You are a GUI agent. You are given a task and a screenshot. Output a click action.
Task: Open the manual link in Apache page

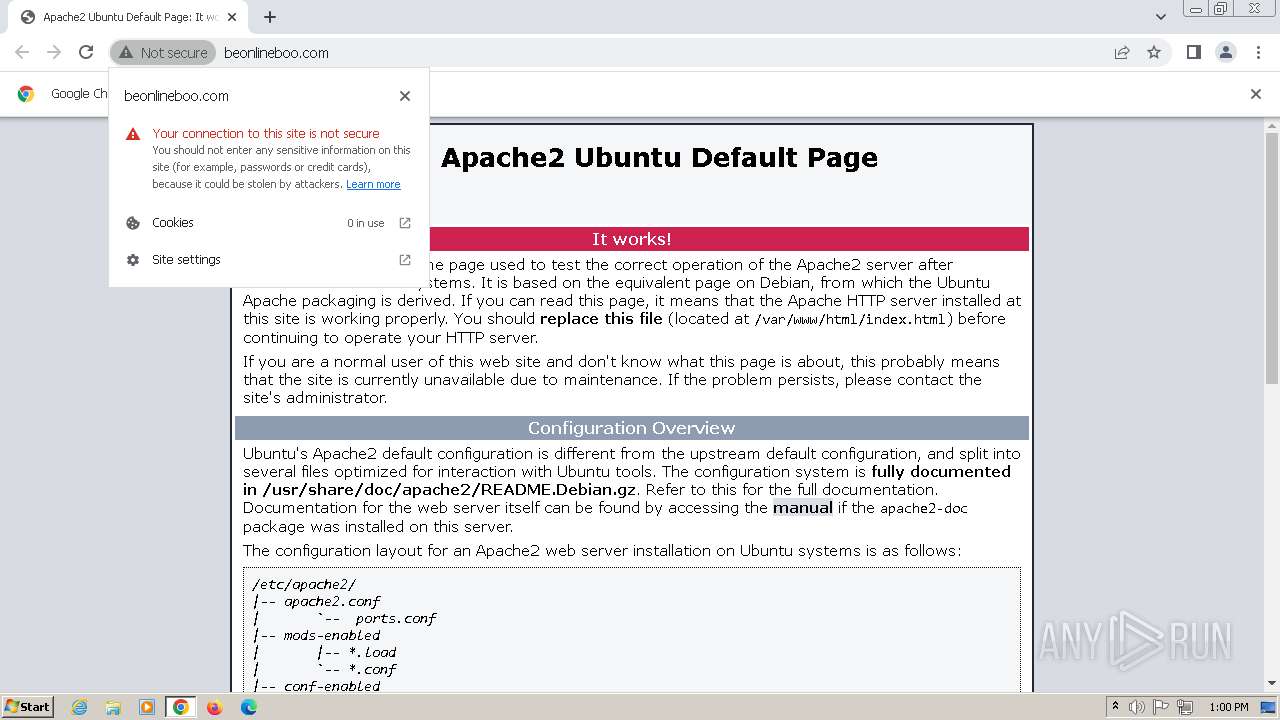tap(802, 508)
